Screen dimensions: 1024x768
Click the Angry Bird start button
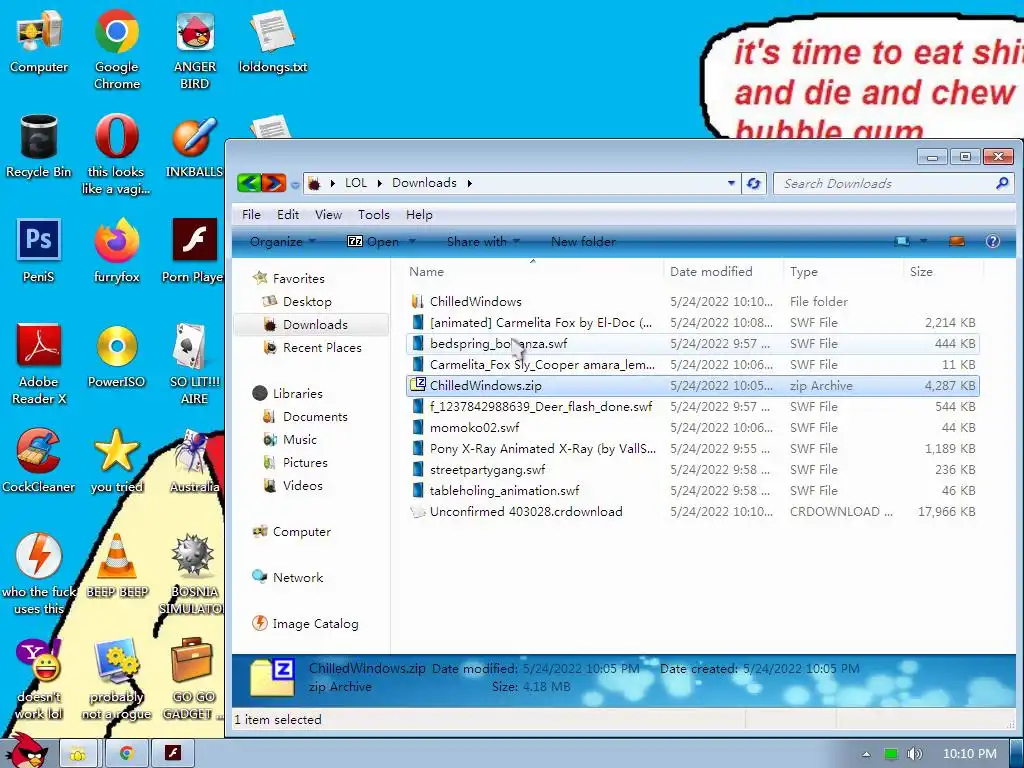pos(26,751)
